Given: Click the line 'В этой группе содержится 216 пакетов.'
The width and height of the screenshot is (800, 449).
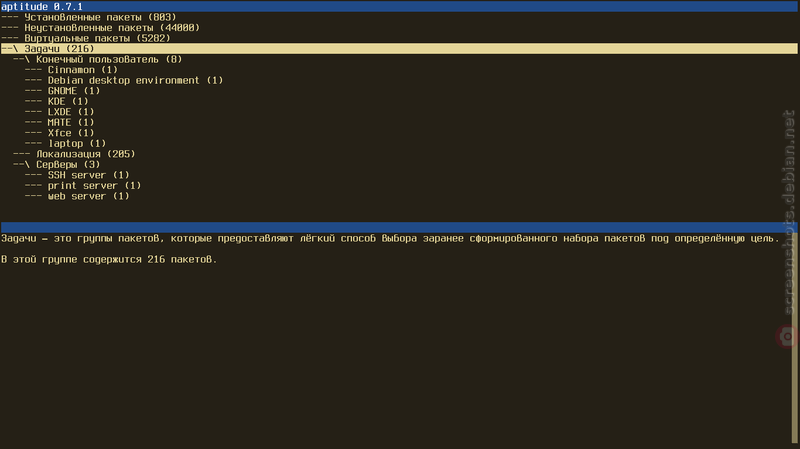Looking at the screenshot, I should point(109,260).
